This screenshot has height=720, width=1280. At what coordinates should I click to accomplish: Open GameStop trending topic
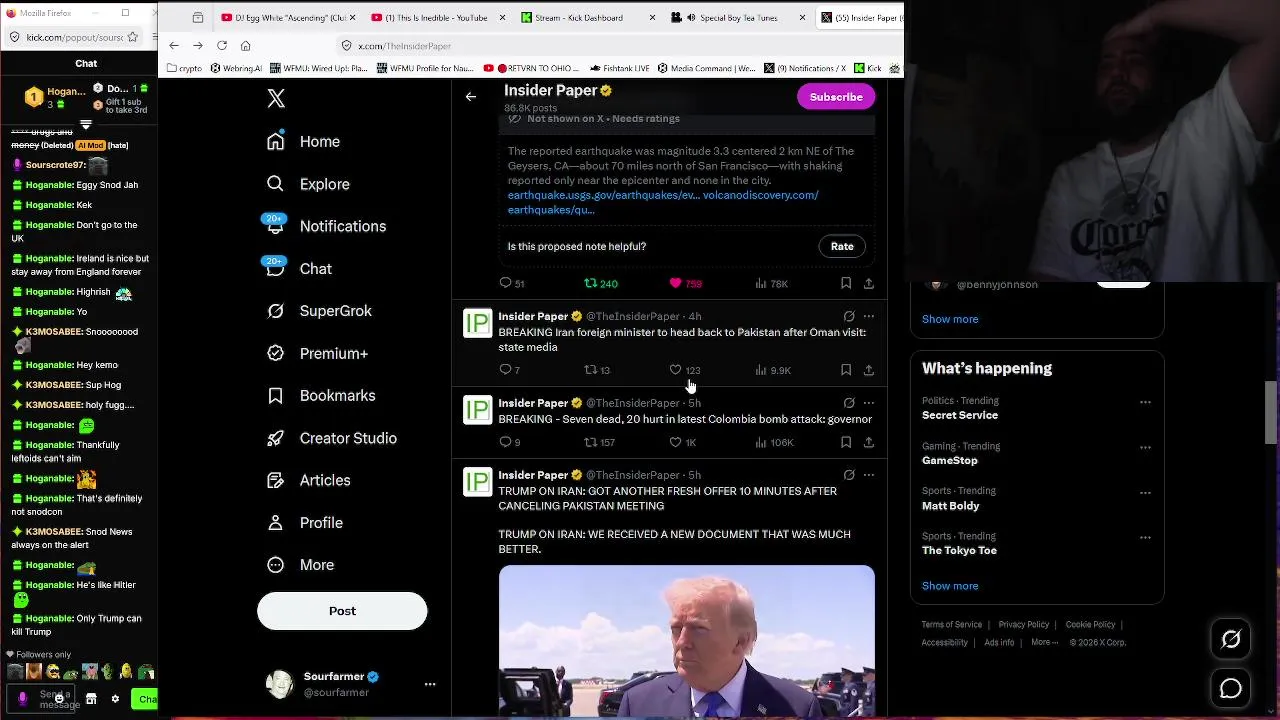pos(950,460)
